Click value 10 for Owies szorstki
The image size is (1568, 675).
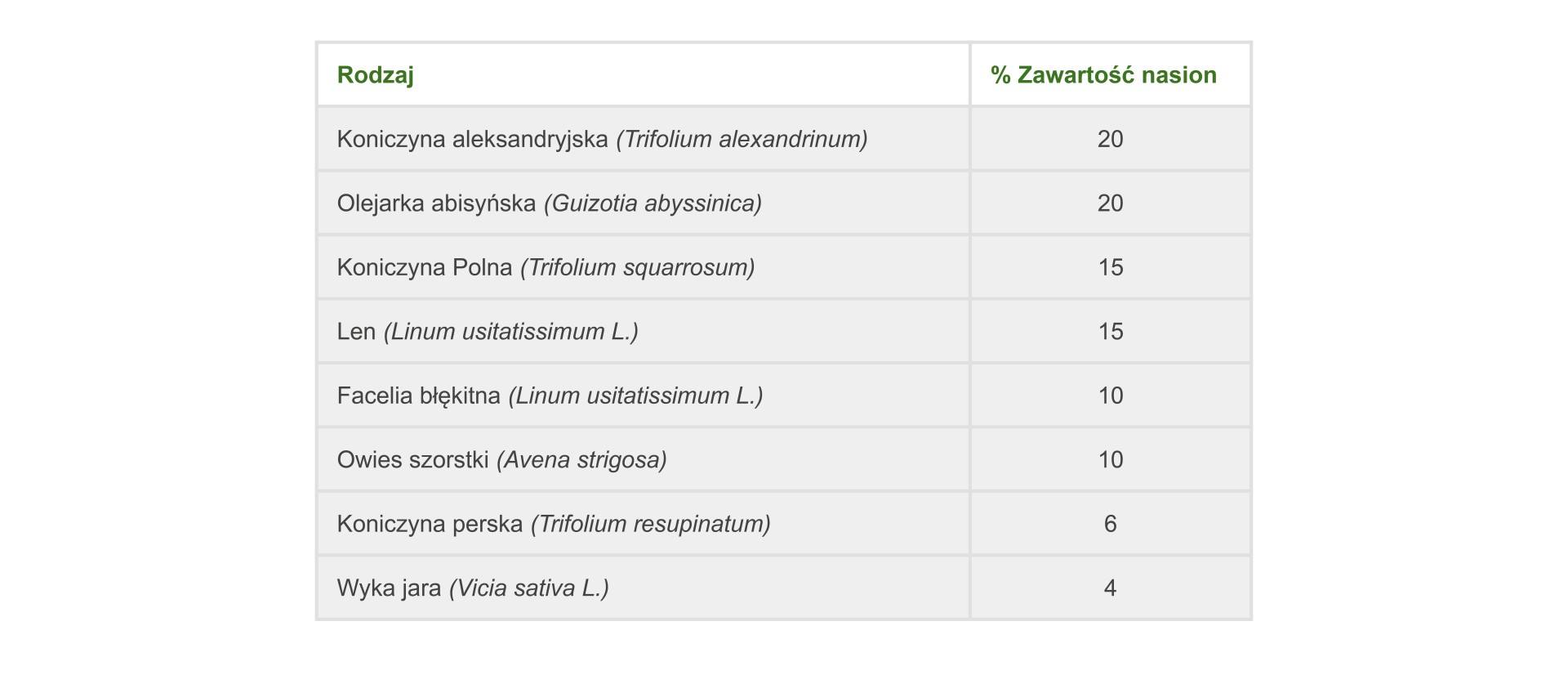coord(1111,460)
